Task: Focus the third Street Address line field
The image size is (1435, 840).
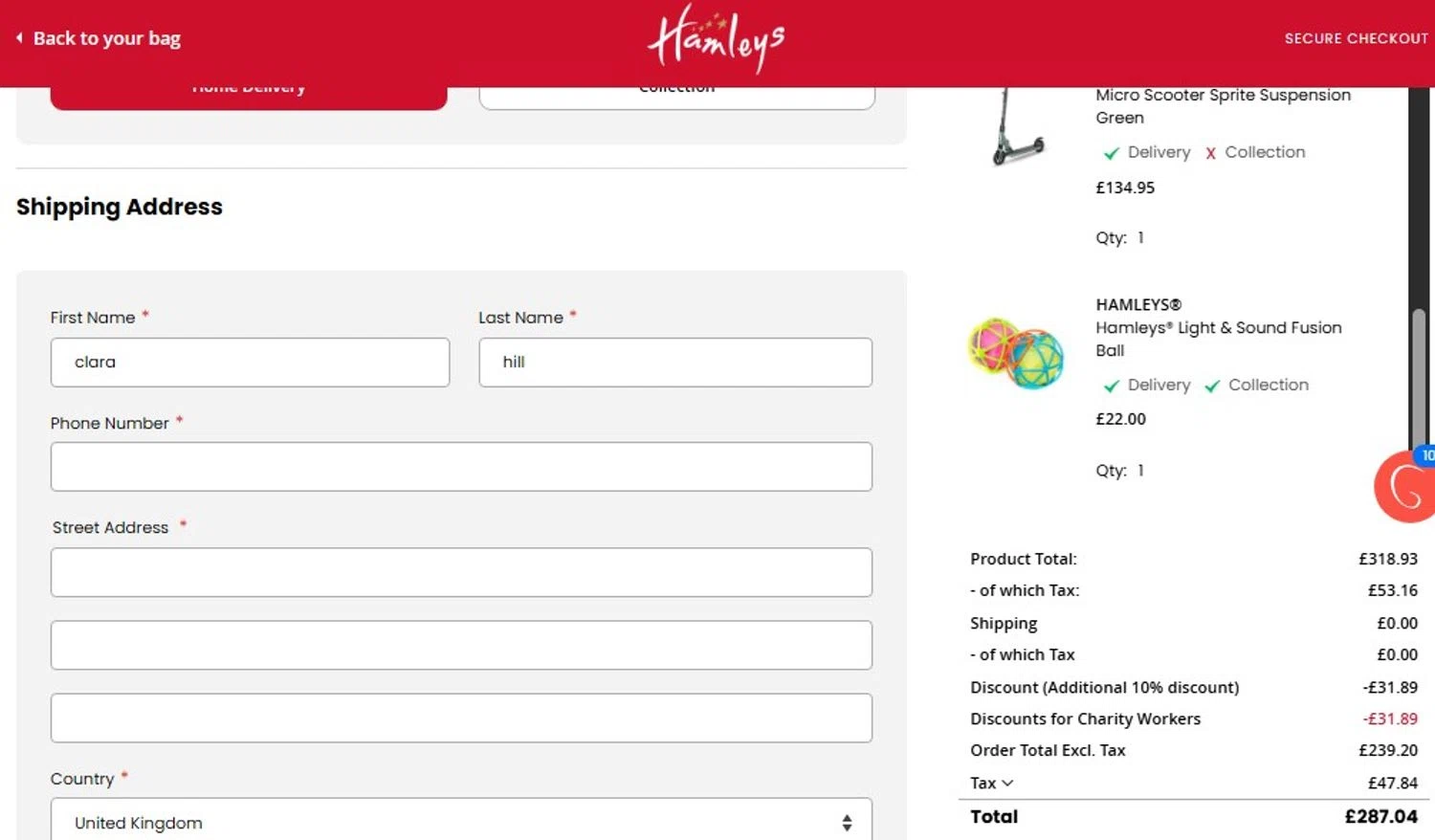Action: coord(461,718)
